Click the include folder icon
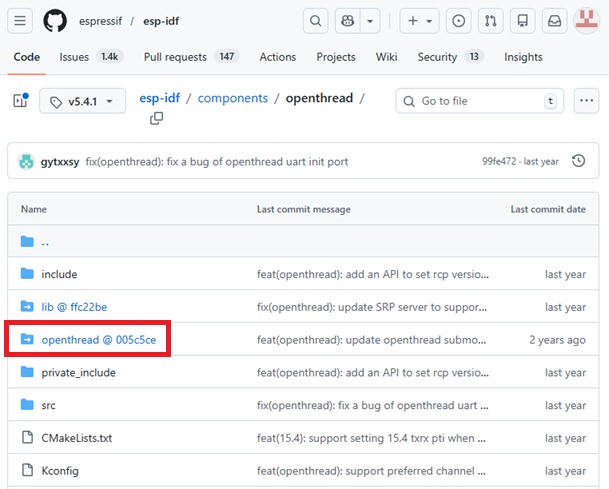Screen dimensions: 609x489 click(x=27, y=273)
